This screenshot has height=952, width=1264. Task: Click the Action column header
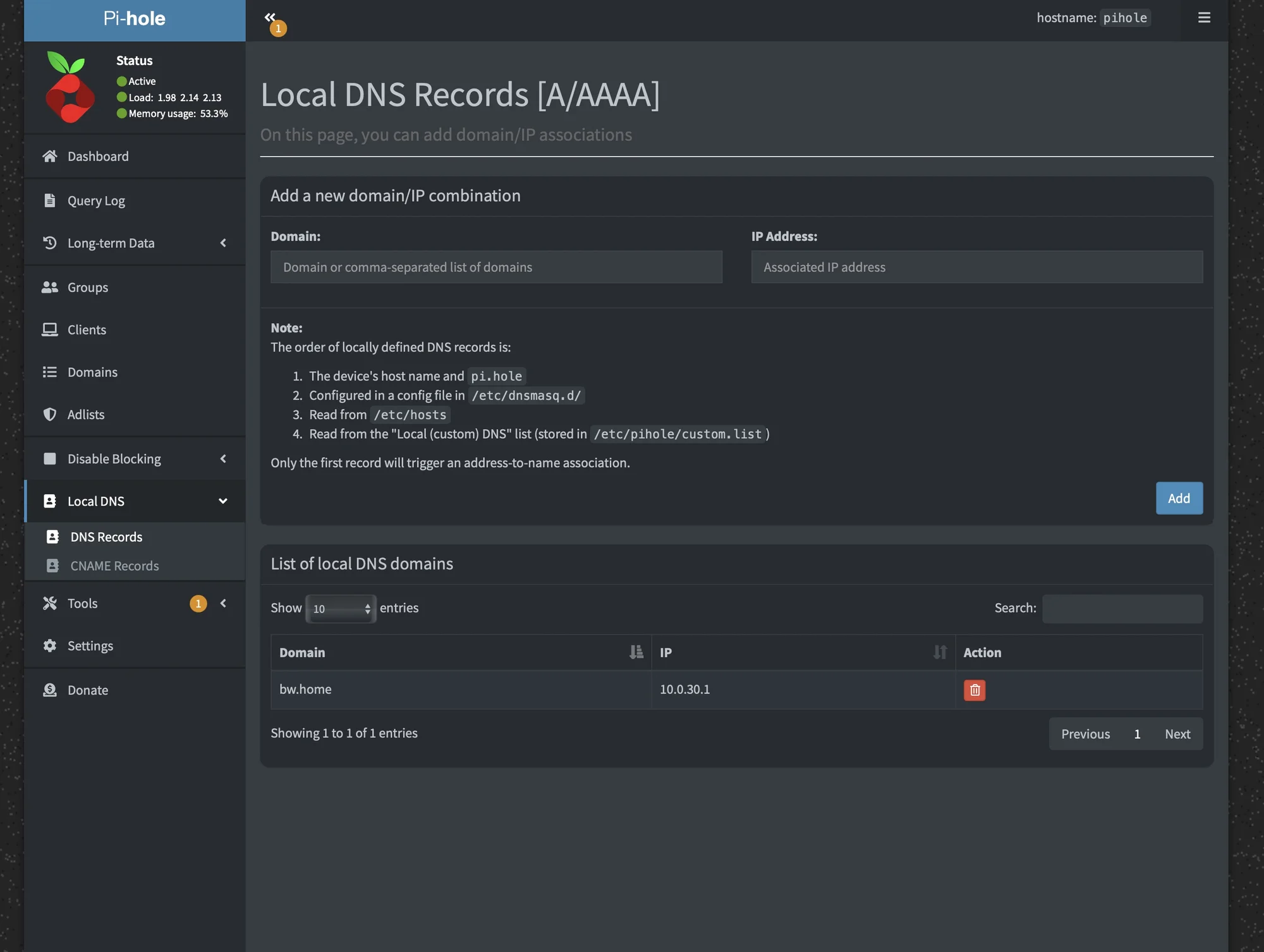pyautogui.click(x=1079, y=652)
